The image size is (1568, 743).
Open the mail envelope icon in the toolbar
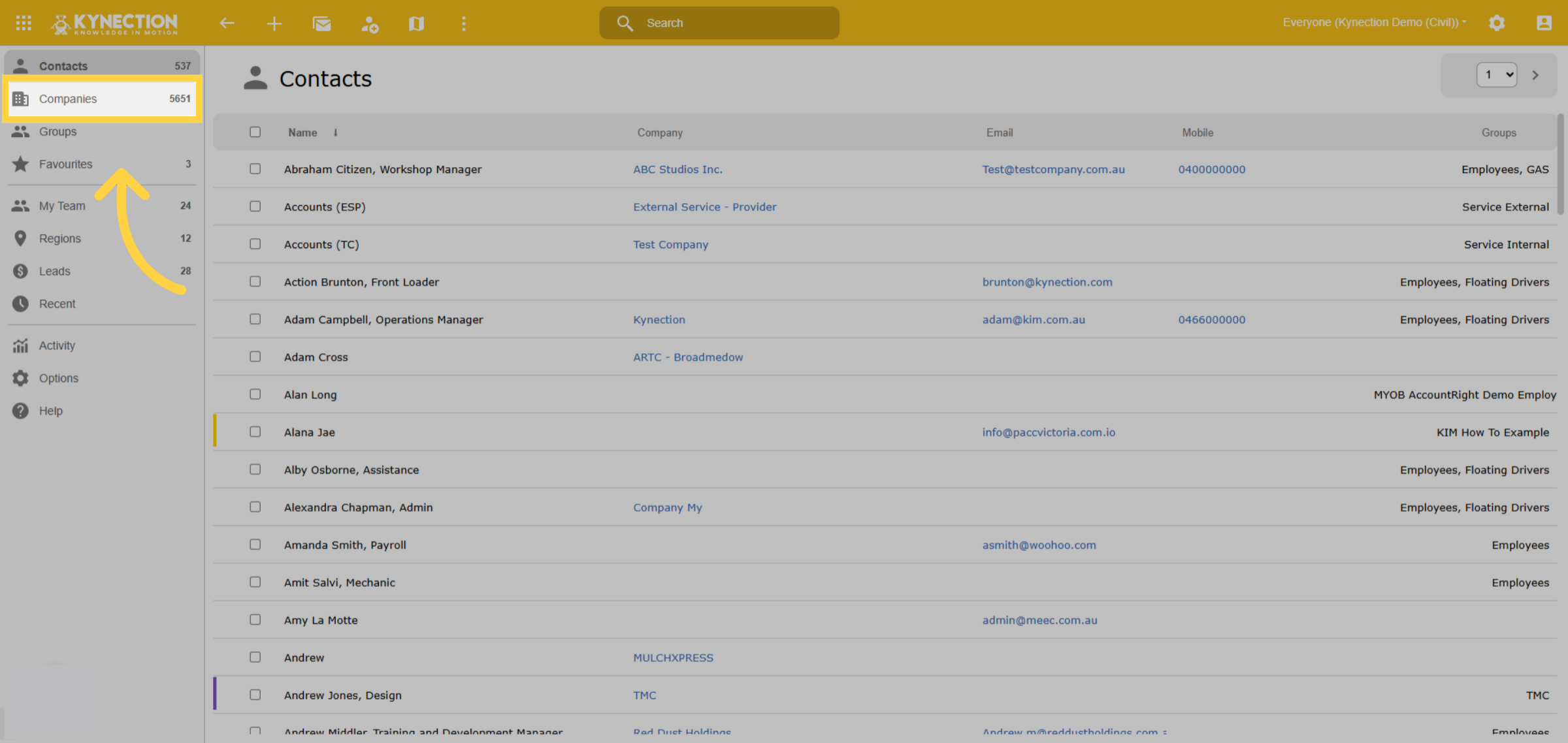point(321,24)
